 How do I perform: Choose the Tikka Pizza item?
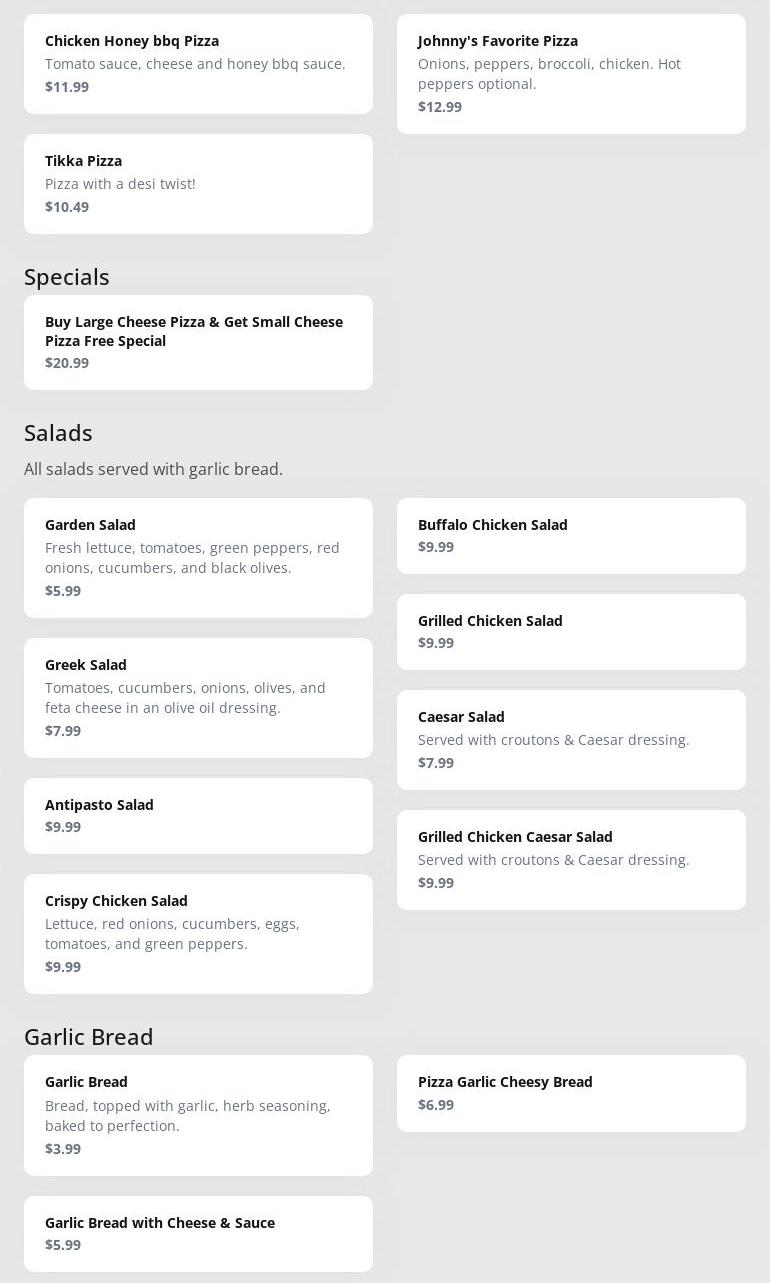[x=198, y=184]
